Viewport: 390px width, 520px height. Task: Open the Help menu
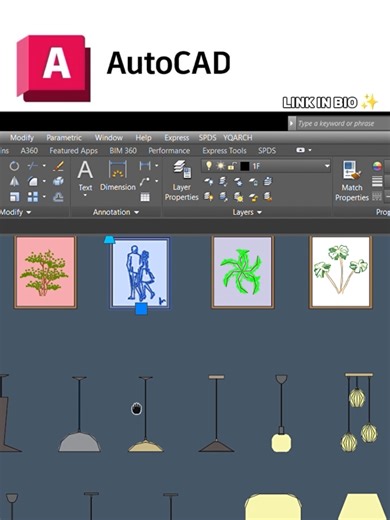143,138
